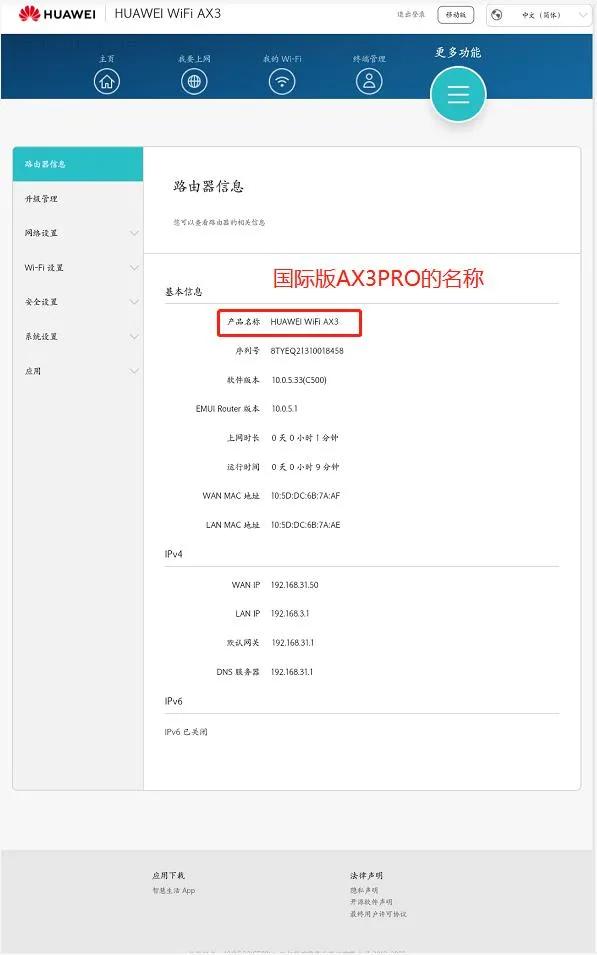597x955 pixels.
Task: Click software version 10.0.5.33(C500)
Action: coord(299,380)
